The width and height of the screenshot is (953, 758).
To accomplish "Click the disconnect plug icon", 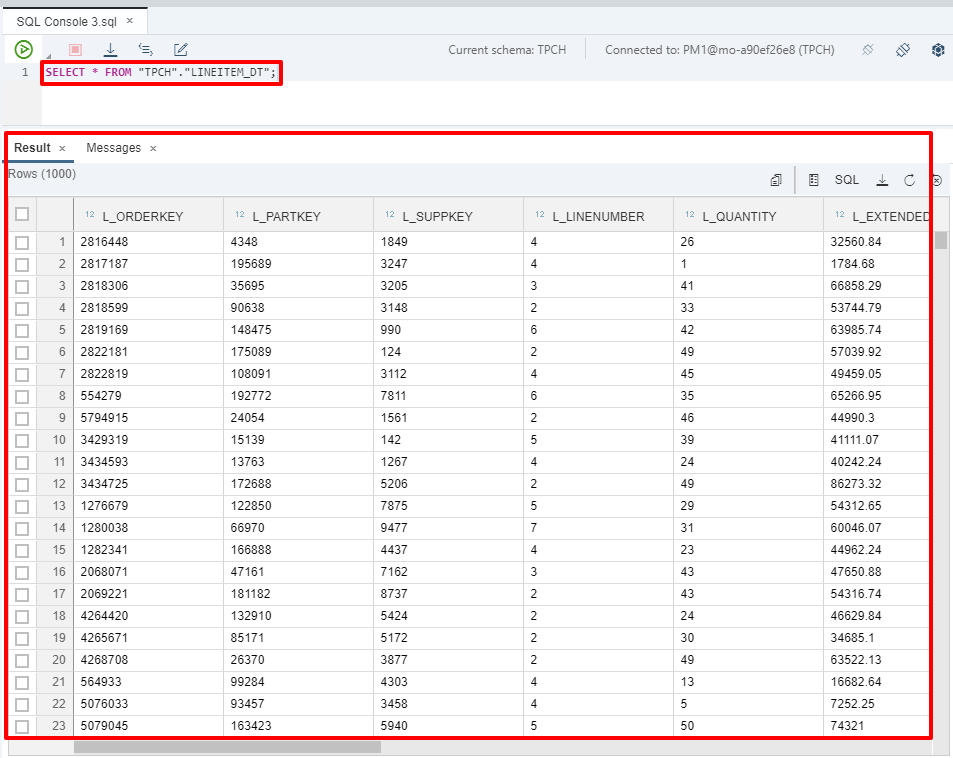I will [x=868, y=50].
